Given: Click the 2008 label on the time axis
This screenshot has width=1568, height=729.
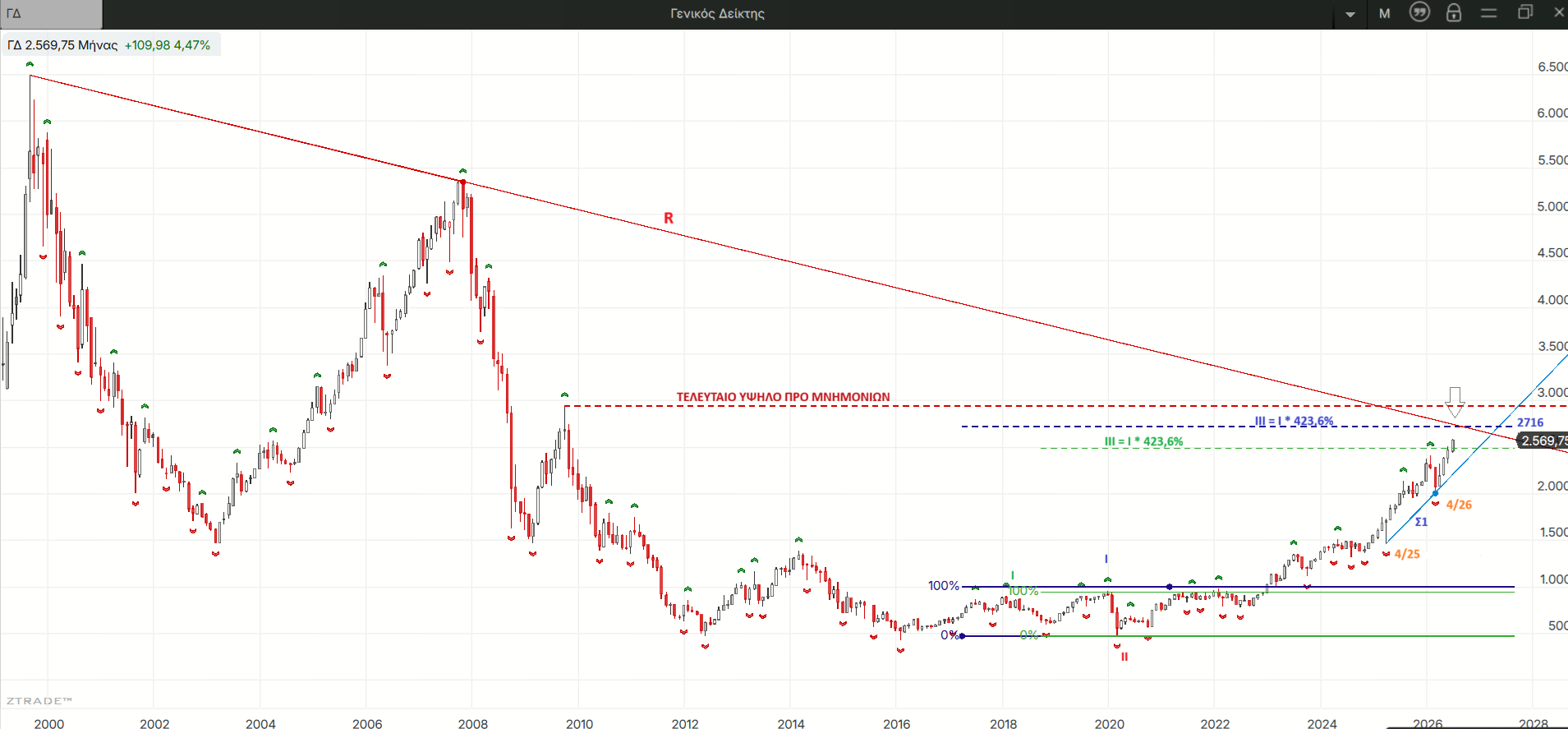Looking at the screenshot, I should click(473, 723).
